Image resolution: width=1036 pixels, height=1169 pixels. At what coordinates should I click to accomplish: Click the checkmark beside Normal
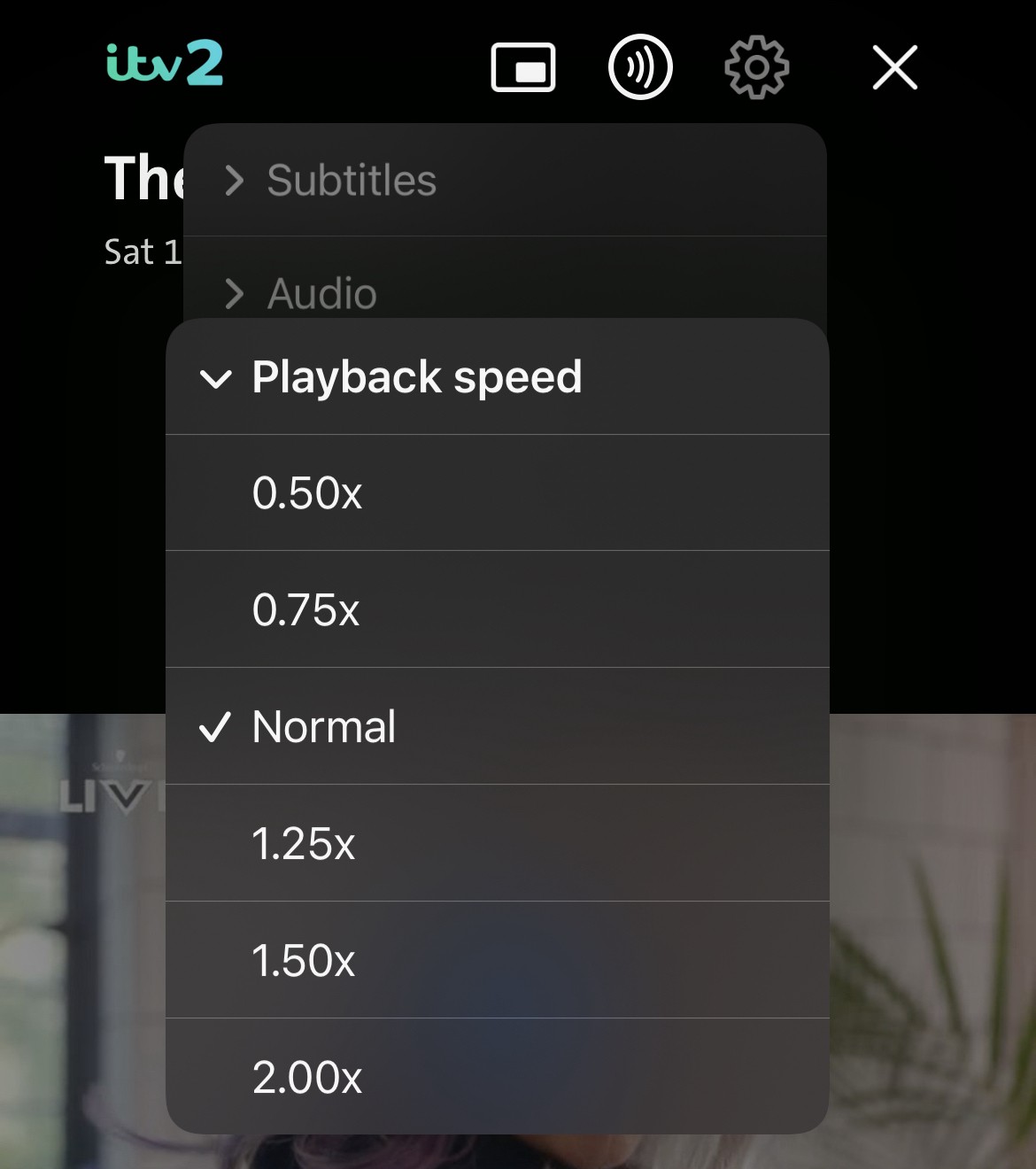coord(215,727)
